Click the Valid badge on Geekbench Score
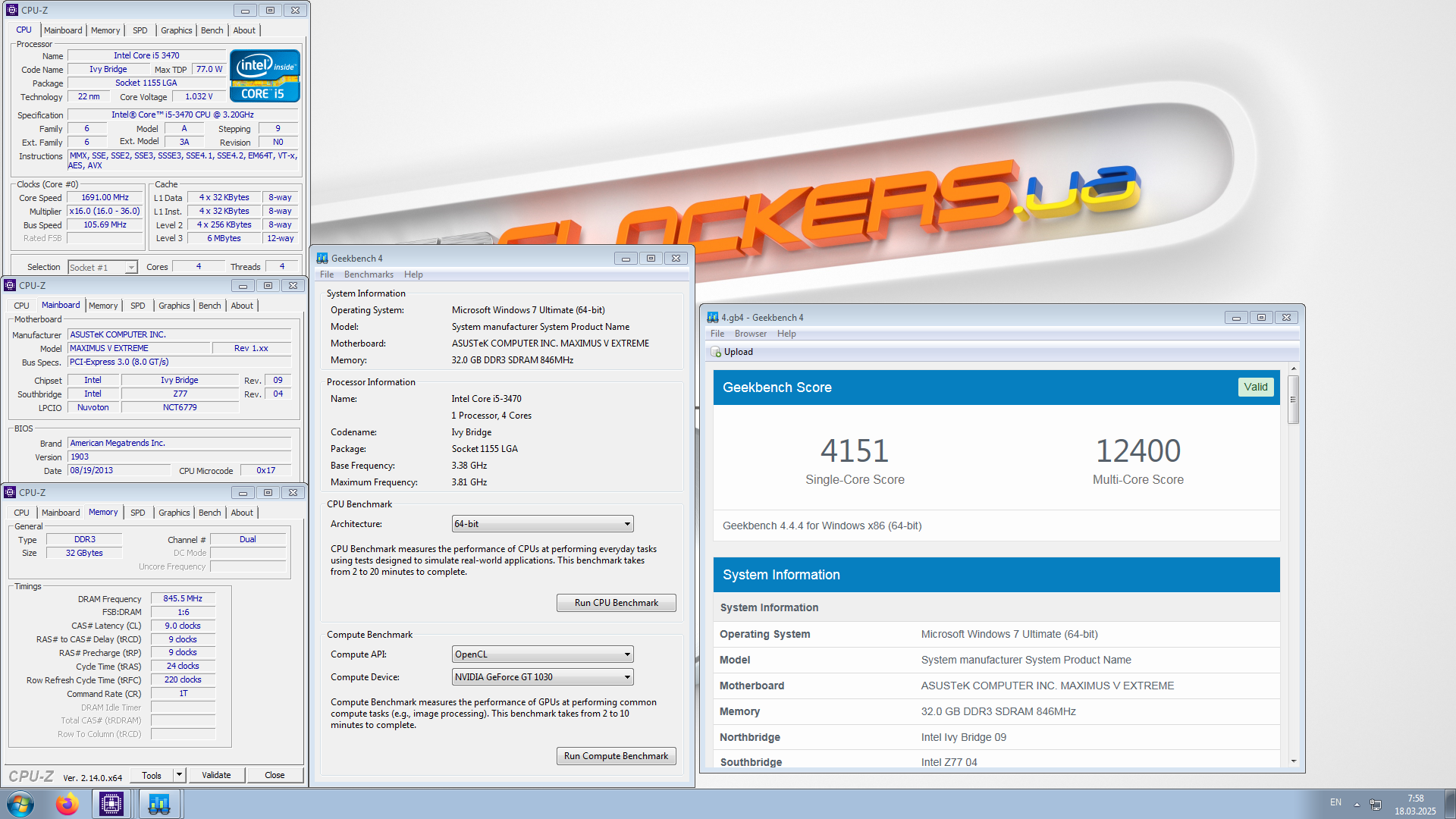 1256,387
